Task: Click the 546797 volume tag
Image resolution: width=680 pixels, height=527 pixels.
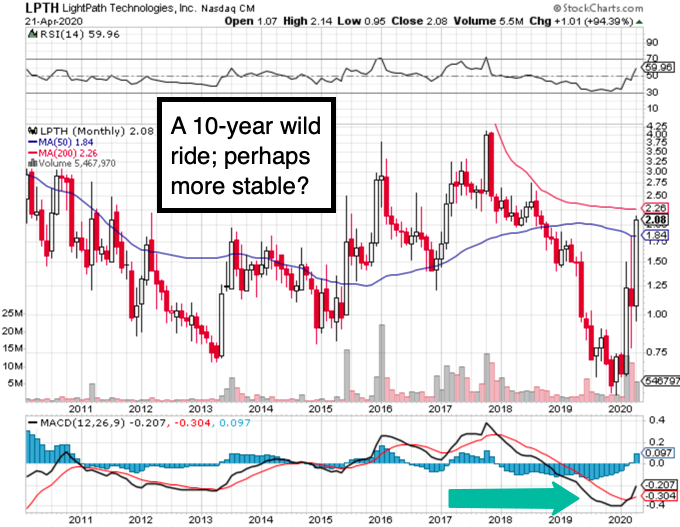Action: [661, 381]
